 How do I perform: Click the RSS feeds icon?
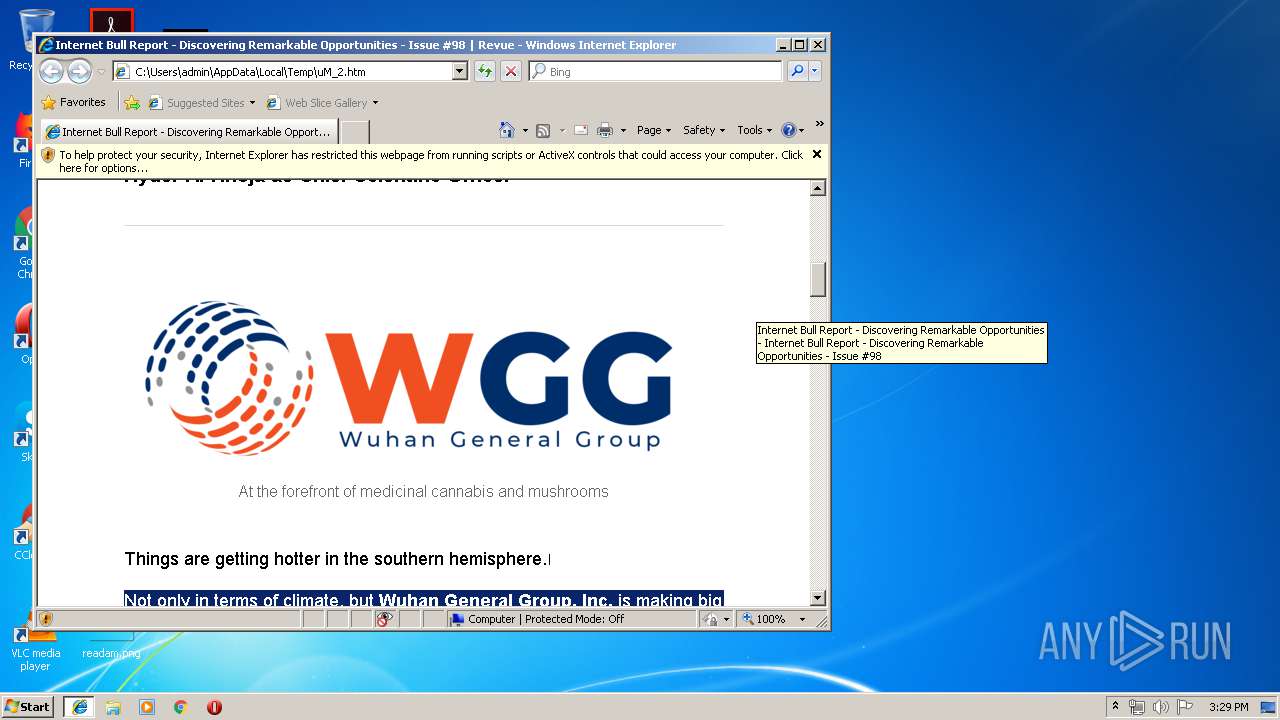pos(543,130)
